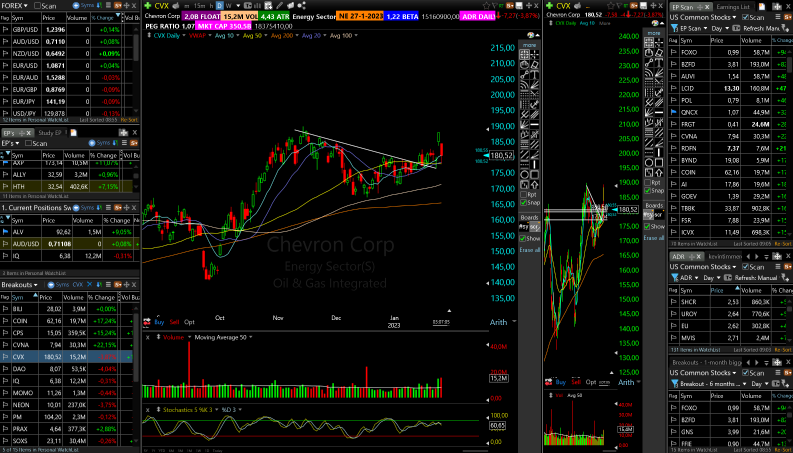Viewport: 793px width, 453px height.
Task: Select the pointer grid tool in main palette
Action: pos(524,55)
